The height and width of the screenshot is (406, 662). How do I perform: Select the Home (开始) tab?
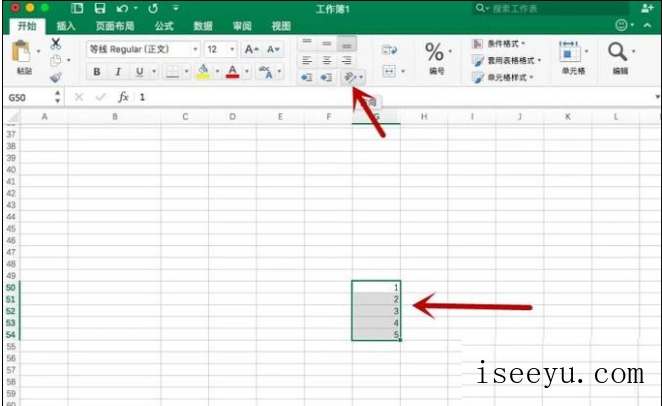(27, 26)
